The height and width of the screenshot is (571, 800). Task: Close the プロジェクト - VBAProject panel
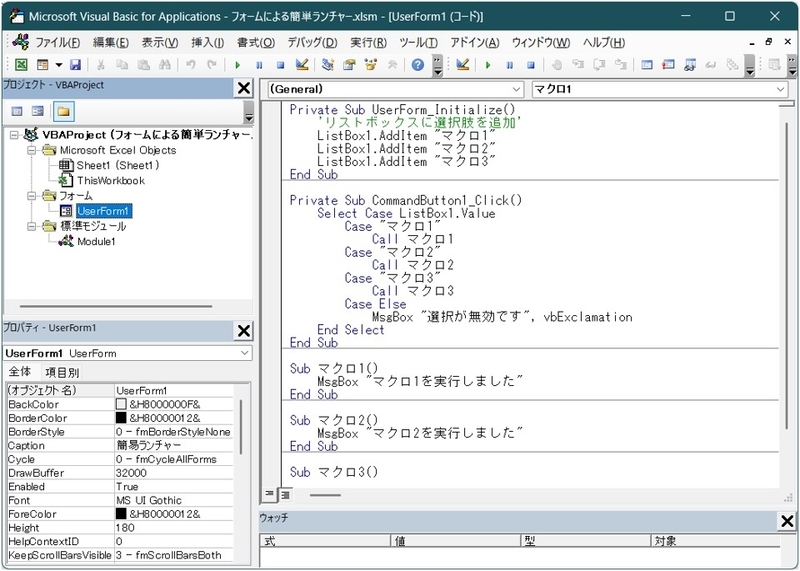tap(244, 88)
